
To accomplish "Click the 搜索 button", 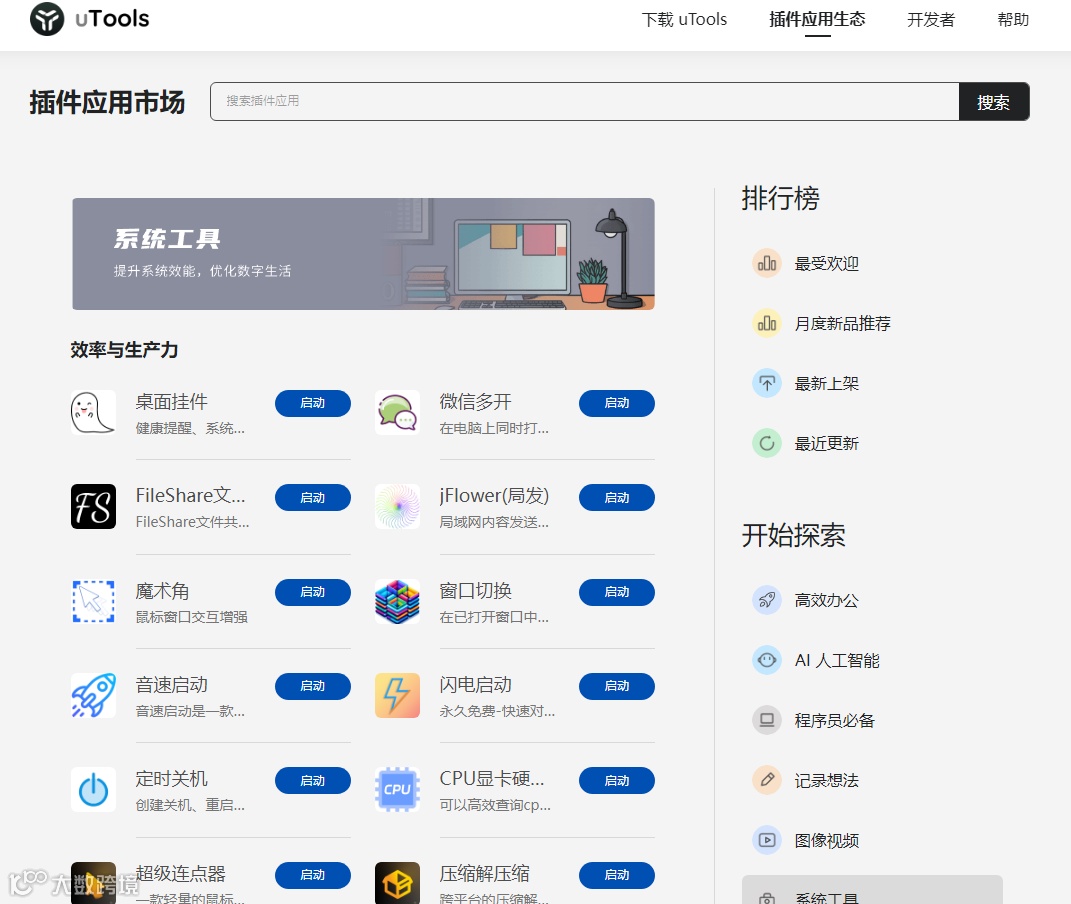I will (x=994, y=102).
